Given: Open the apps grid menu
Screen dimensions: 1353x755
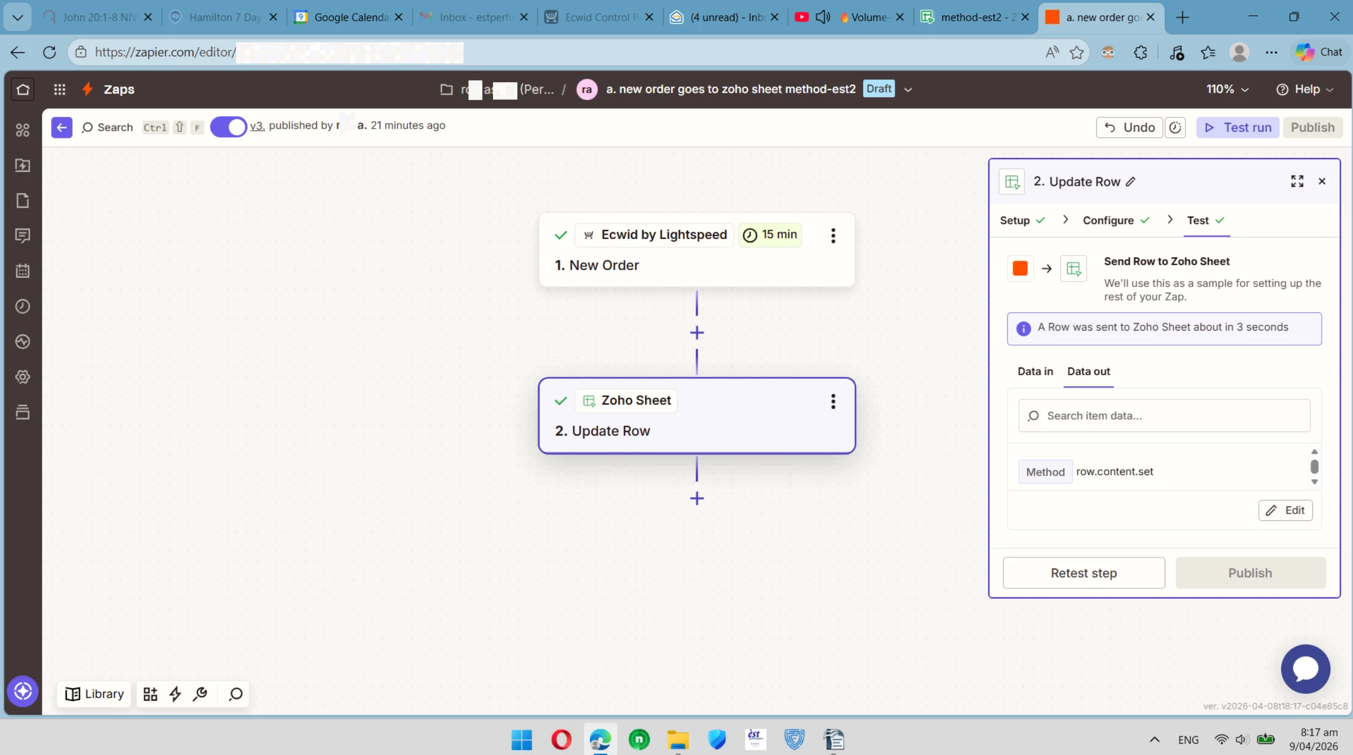Looking at the screenshot, I should tap(60, 89).
